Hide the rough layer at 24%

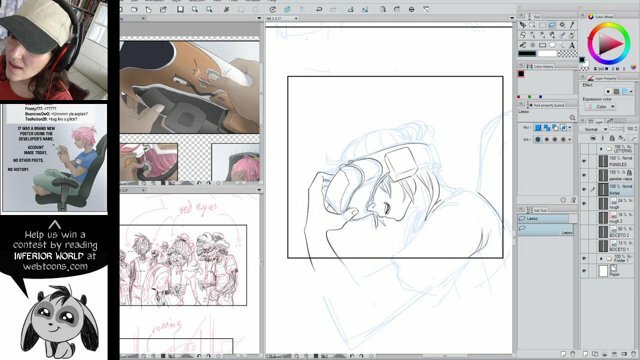point(584,203)
